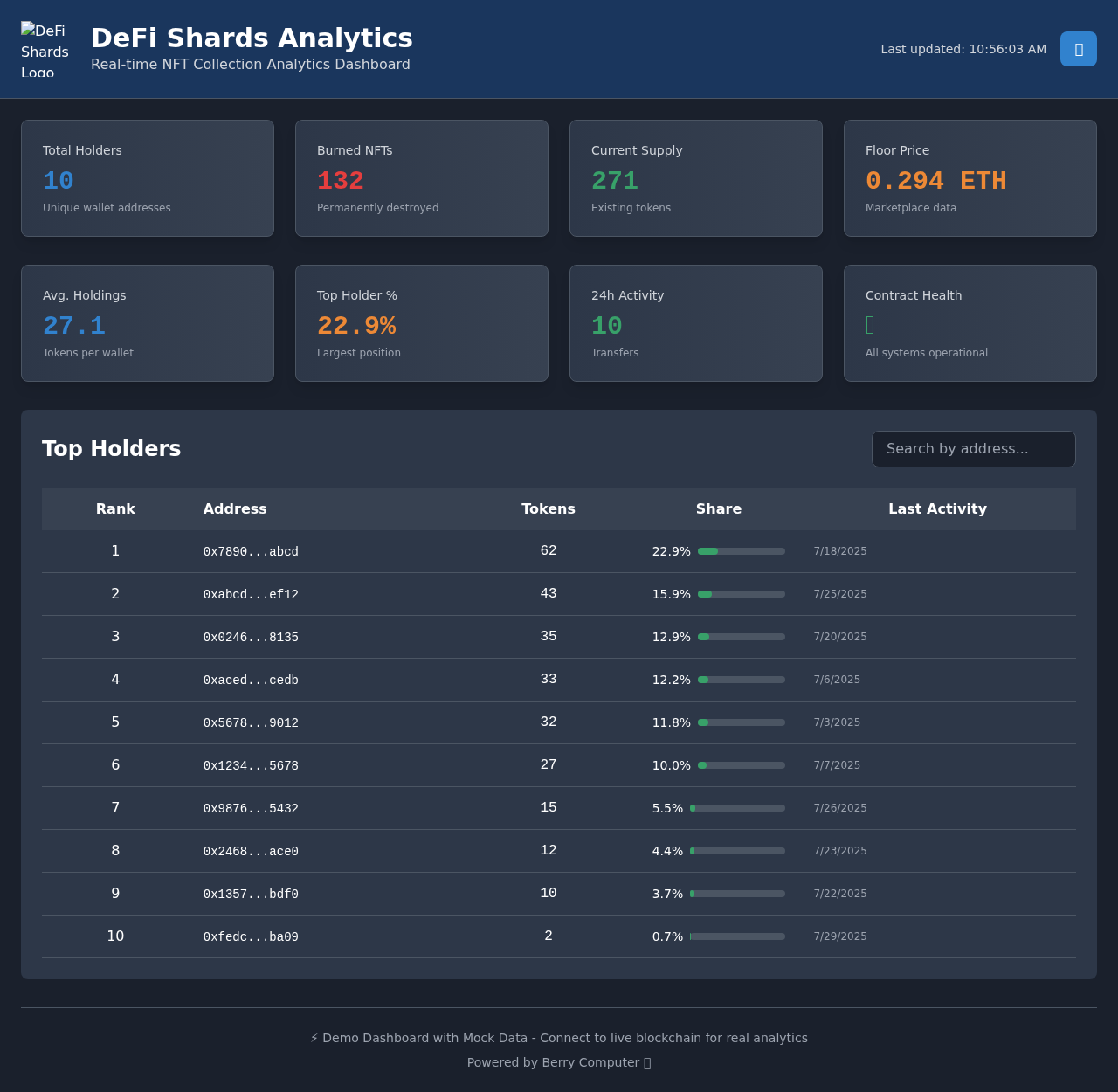The image size is (1118, 1092).
Task: Select the address 0x7890...abcd in the table
Action: click(x=251, y=551)
